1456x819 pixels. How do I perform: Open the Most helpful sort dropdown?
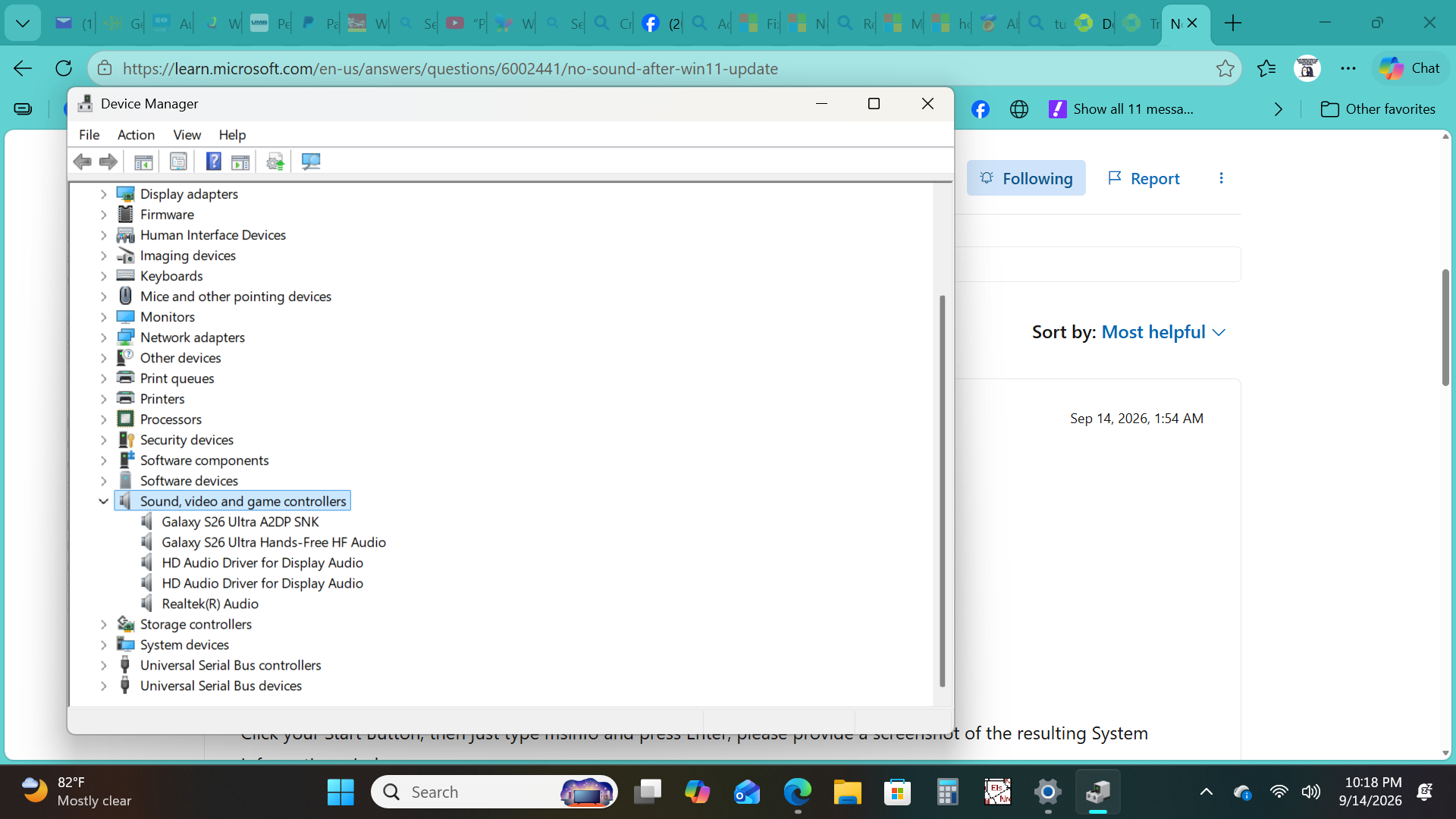pyautogui.click(x=1163, y=332)
